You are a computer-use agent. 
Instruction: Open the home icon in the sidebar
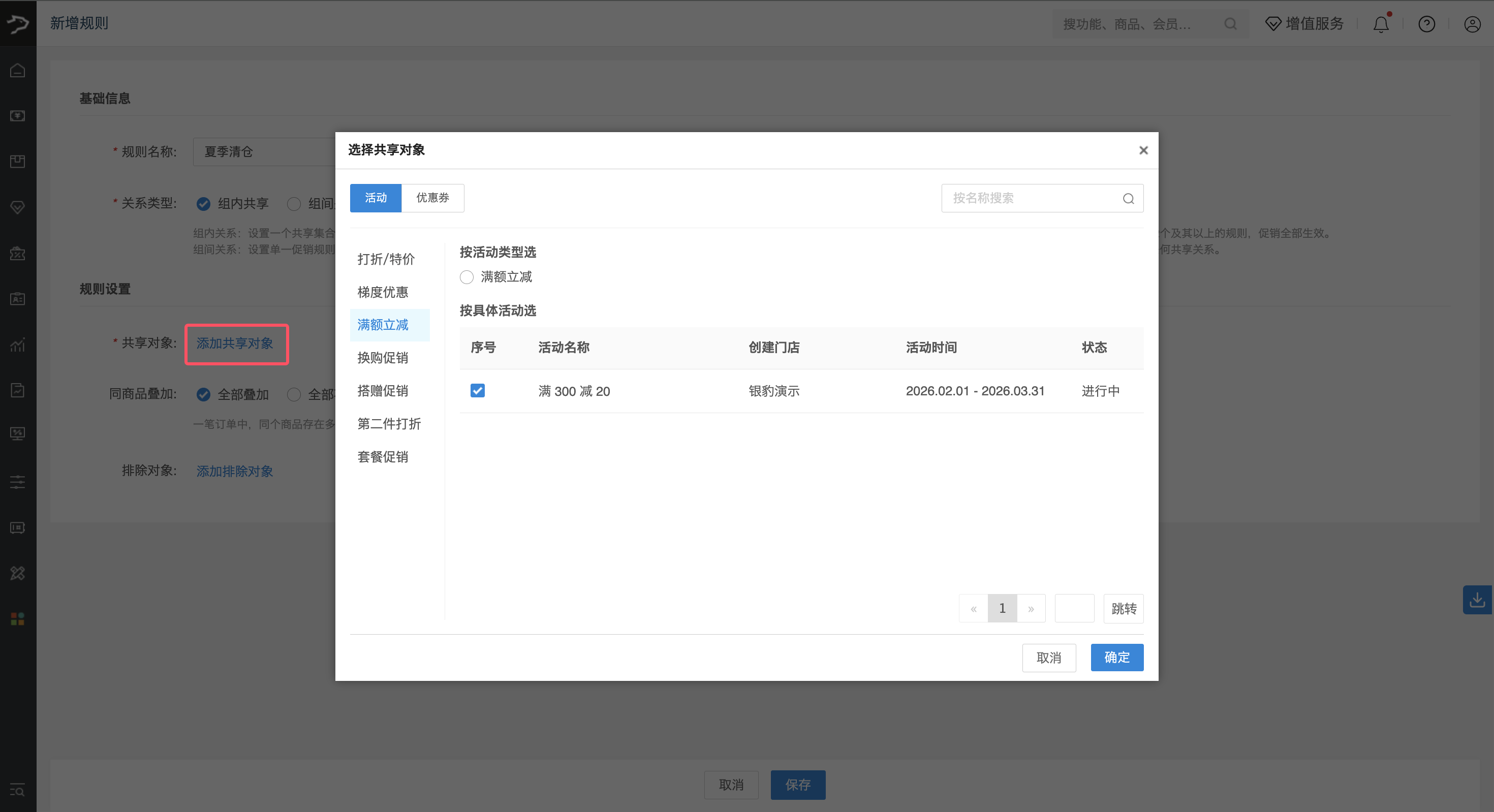pos(17,71)
